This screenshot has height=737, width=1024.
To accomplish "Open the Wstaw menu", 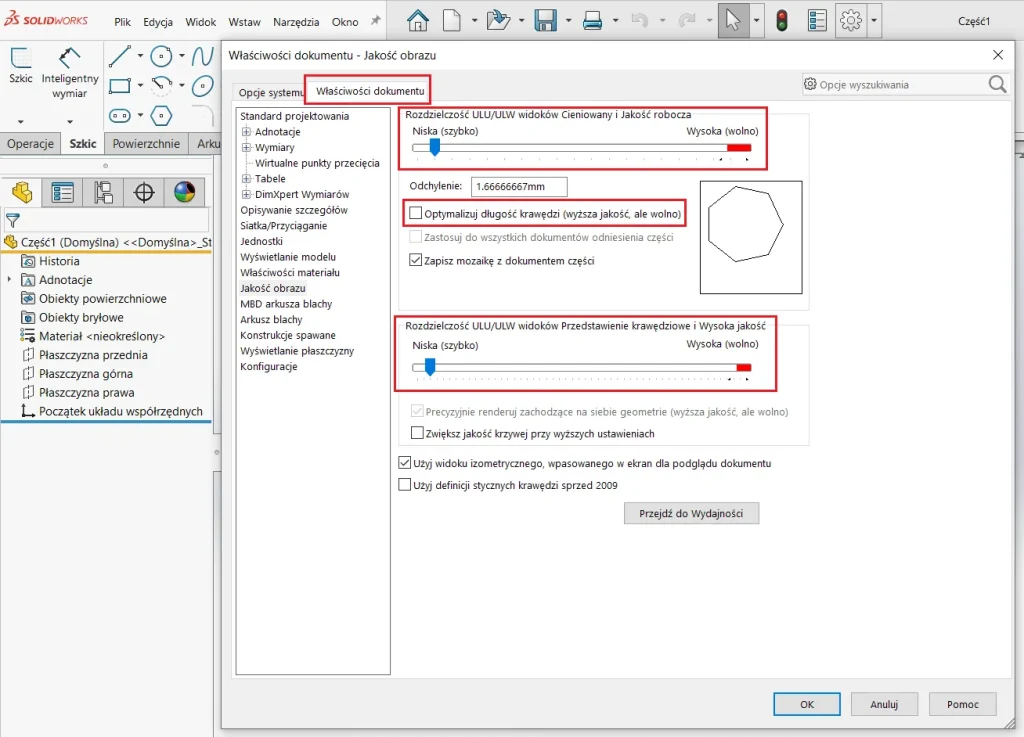I will 244,22.
